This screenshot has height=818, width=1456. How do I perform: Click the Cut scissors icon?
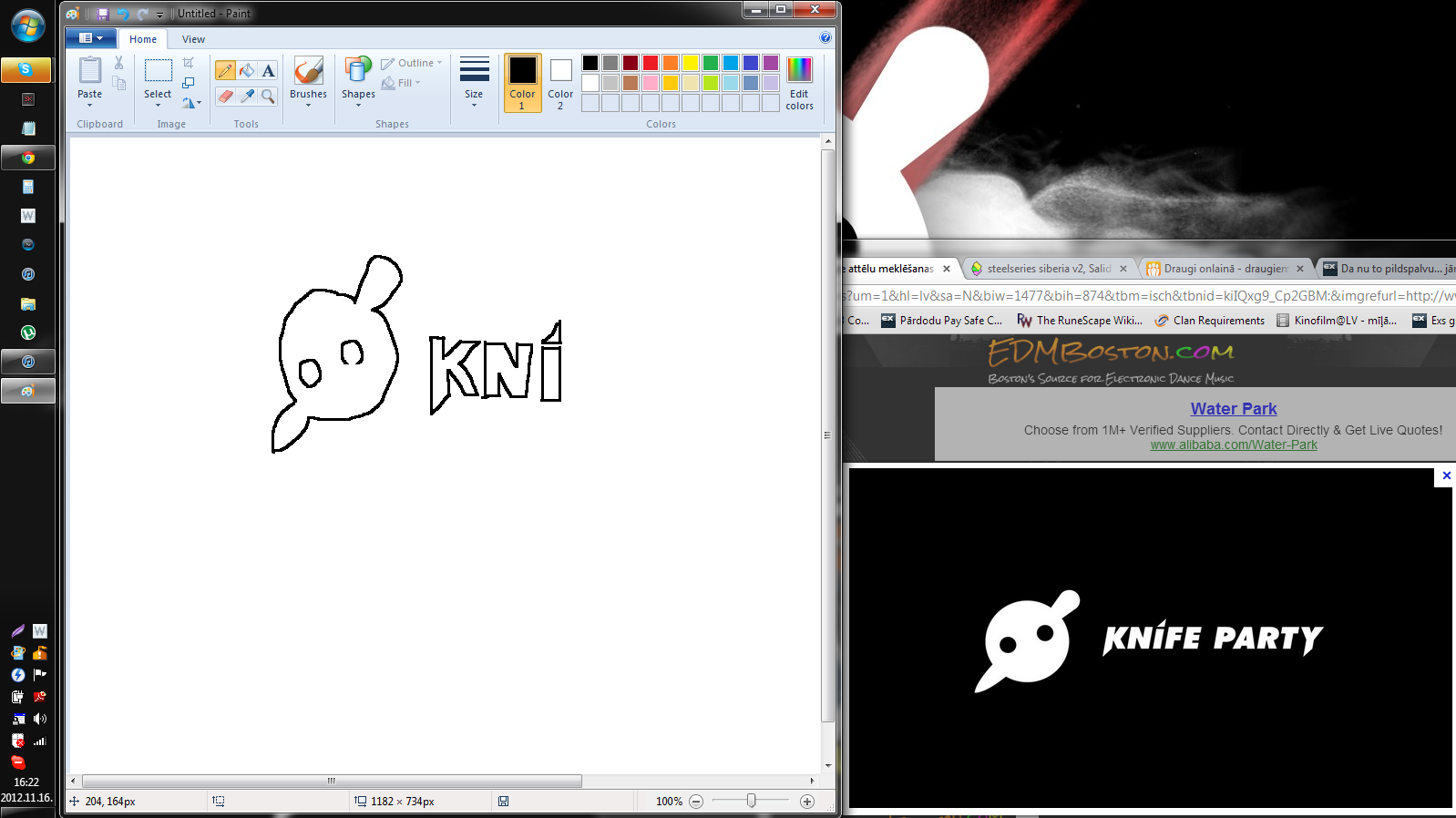coord(118,63)
